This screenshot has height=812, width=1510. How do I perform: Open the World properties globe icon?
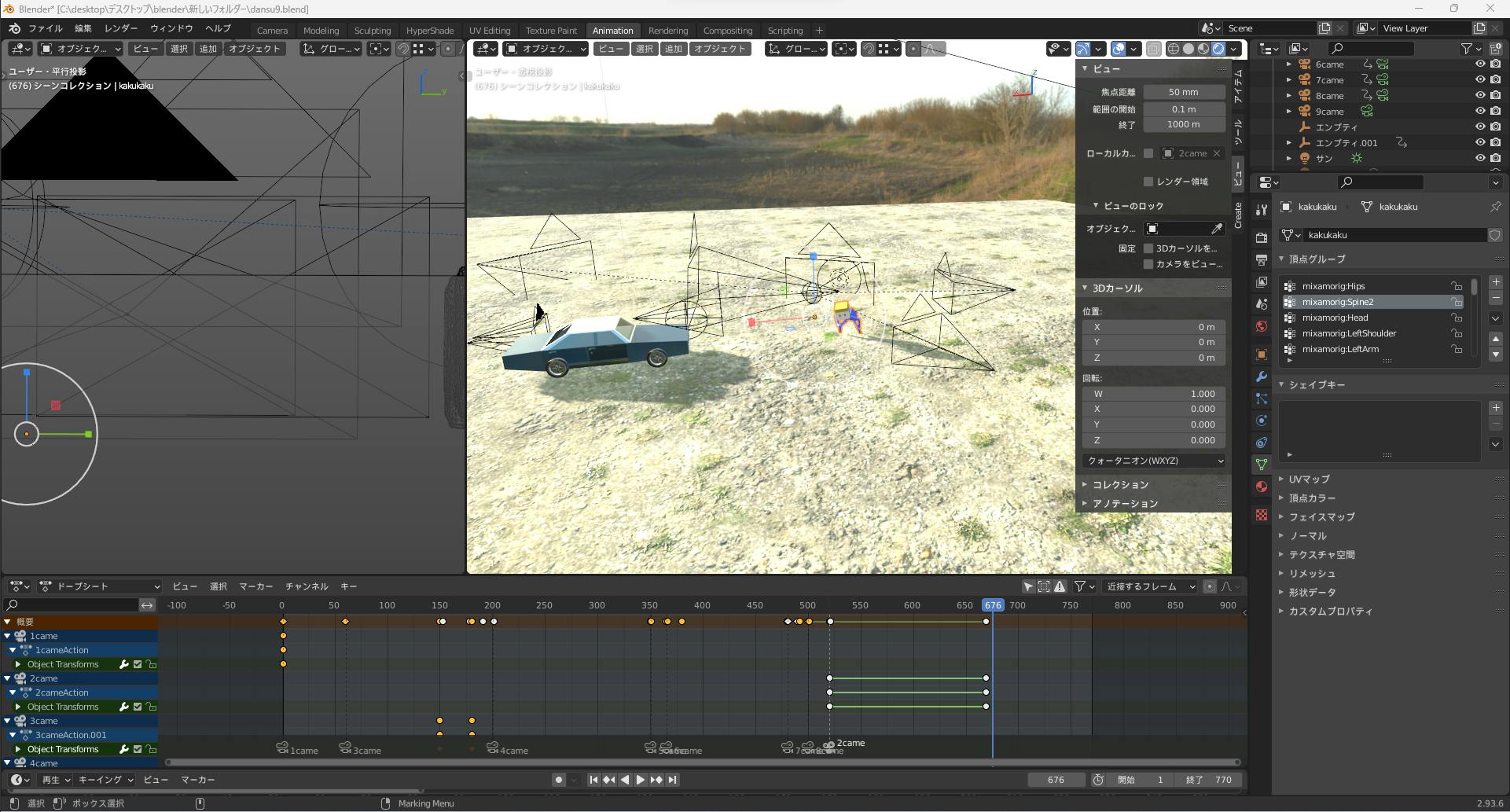(x=1262, y=326)
